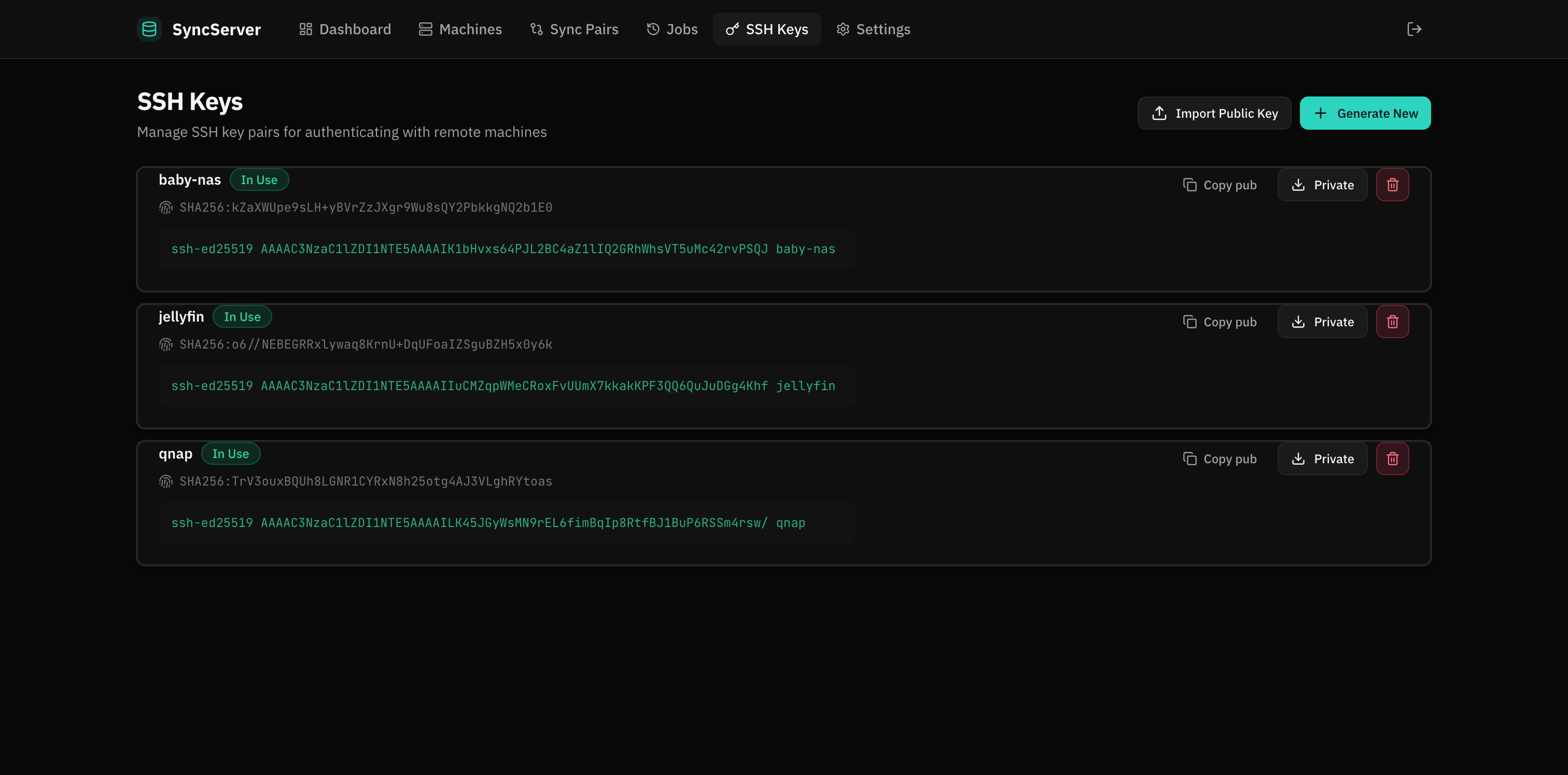1568x775 pixels.
Task: Open the Jobs tab
Action: (672, 29)
